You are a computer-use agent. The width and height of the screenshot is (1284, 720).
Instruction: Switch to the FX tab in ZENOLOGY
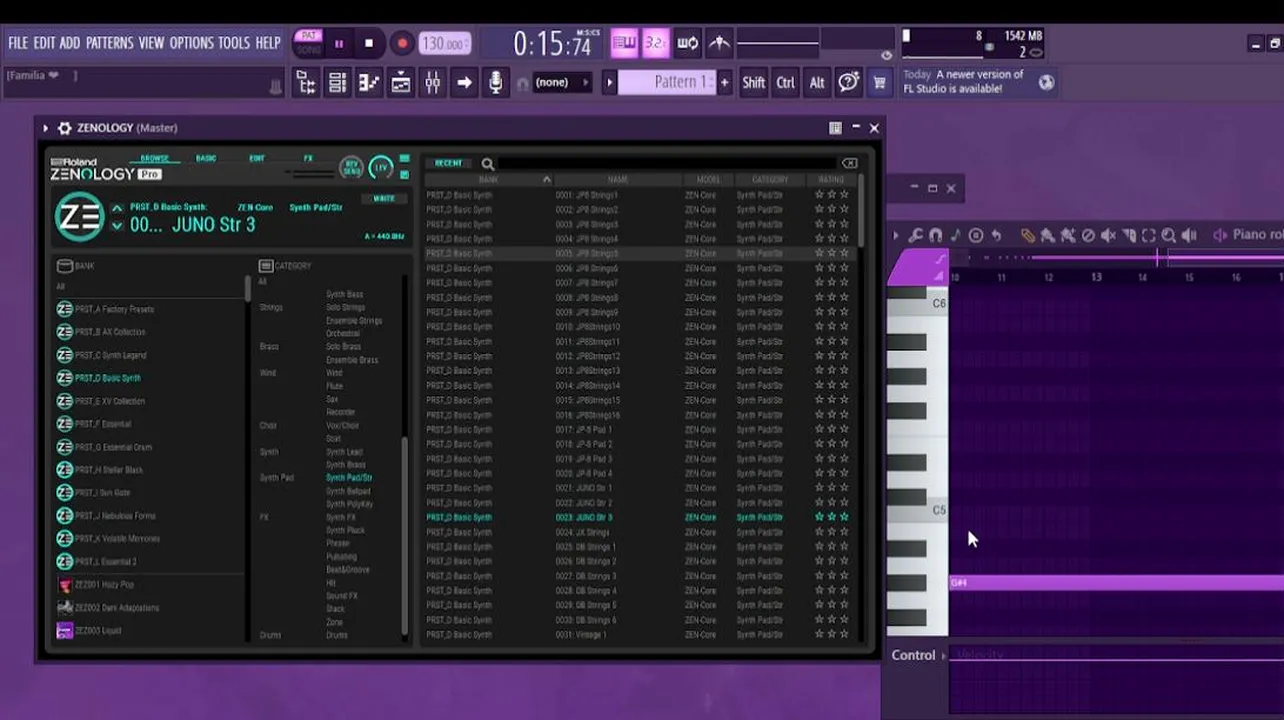coord(308,158)
